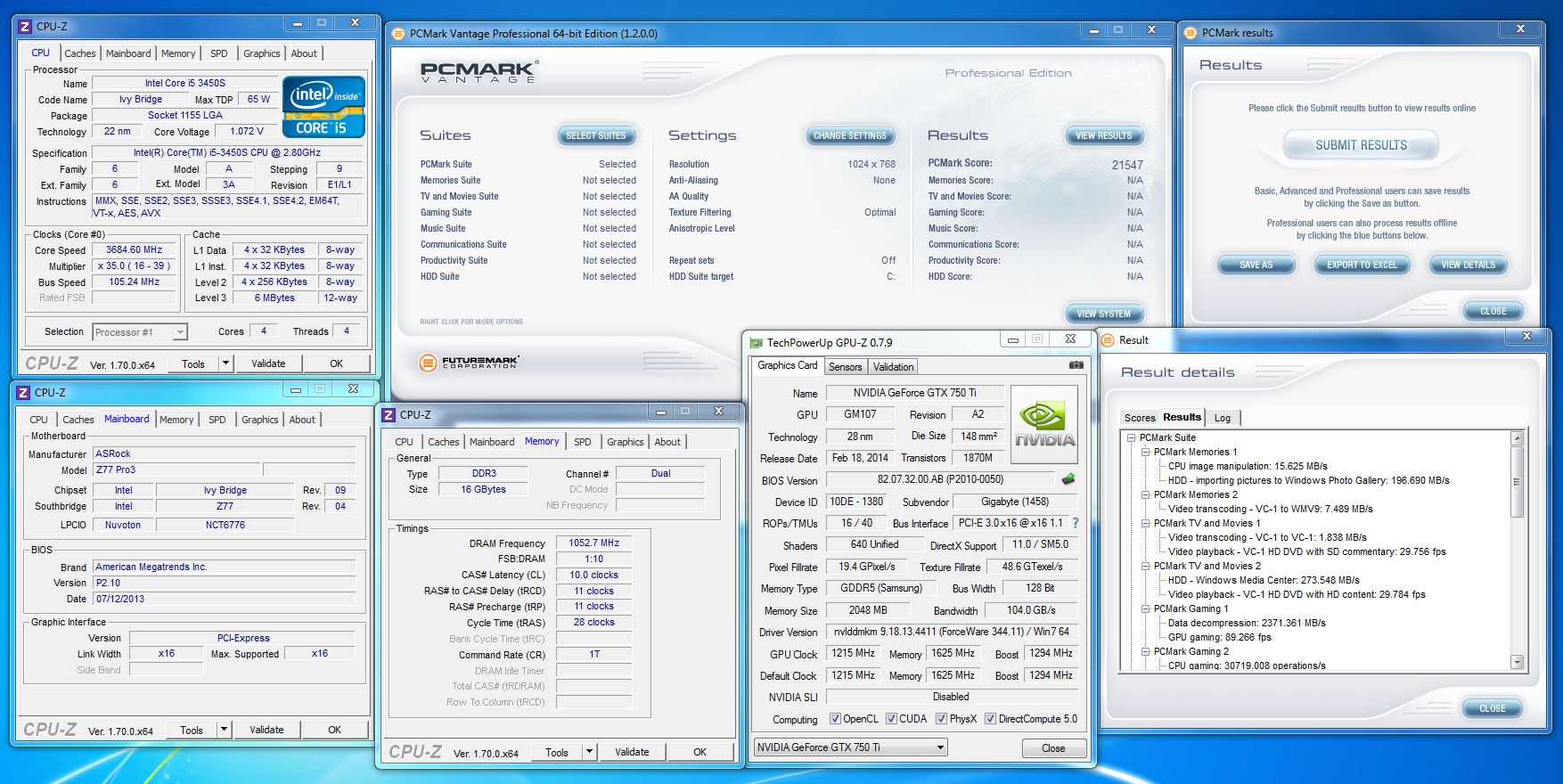This screenshot has width=1563, height=784.
Task: Select GPU gaming: 89.266 fps row
Action: 1219,637
